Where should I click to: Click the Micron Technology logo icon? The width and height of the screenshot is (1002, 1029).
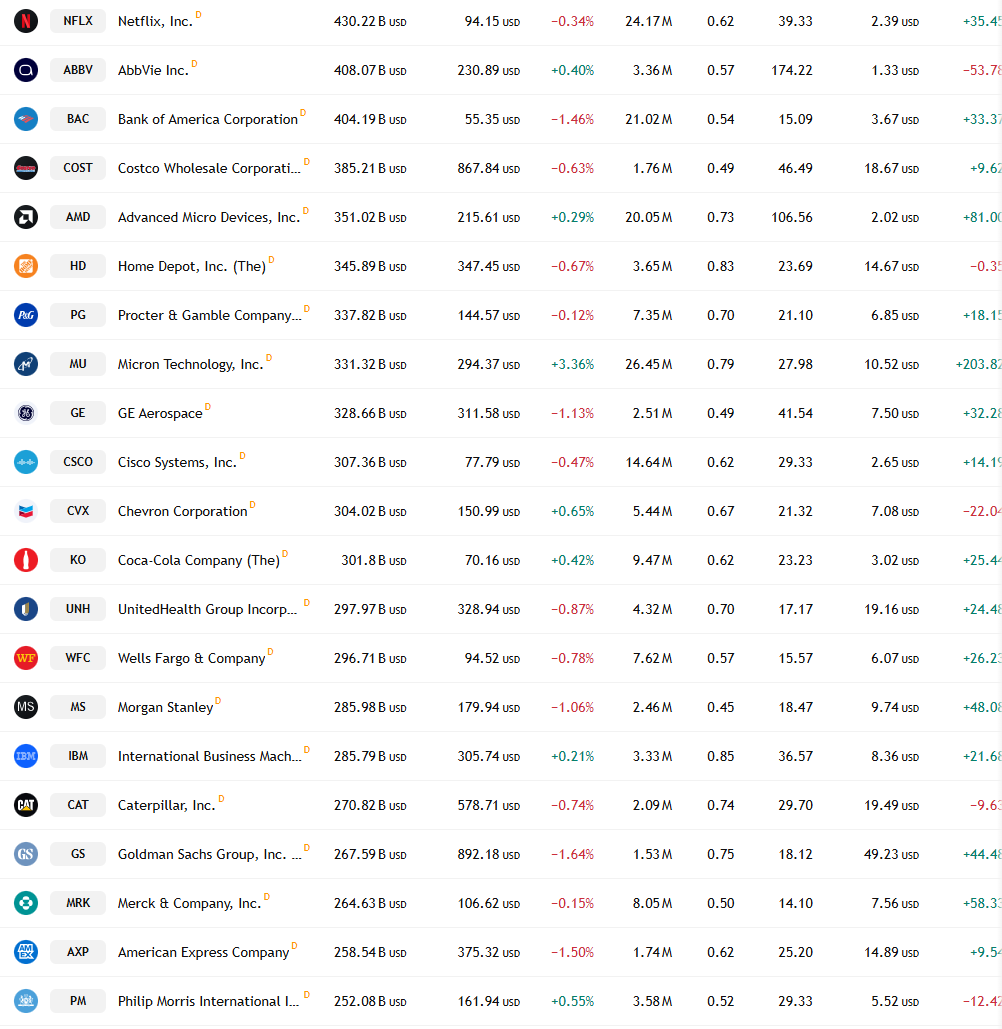coord(26,364)
